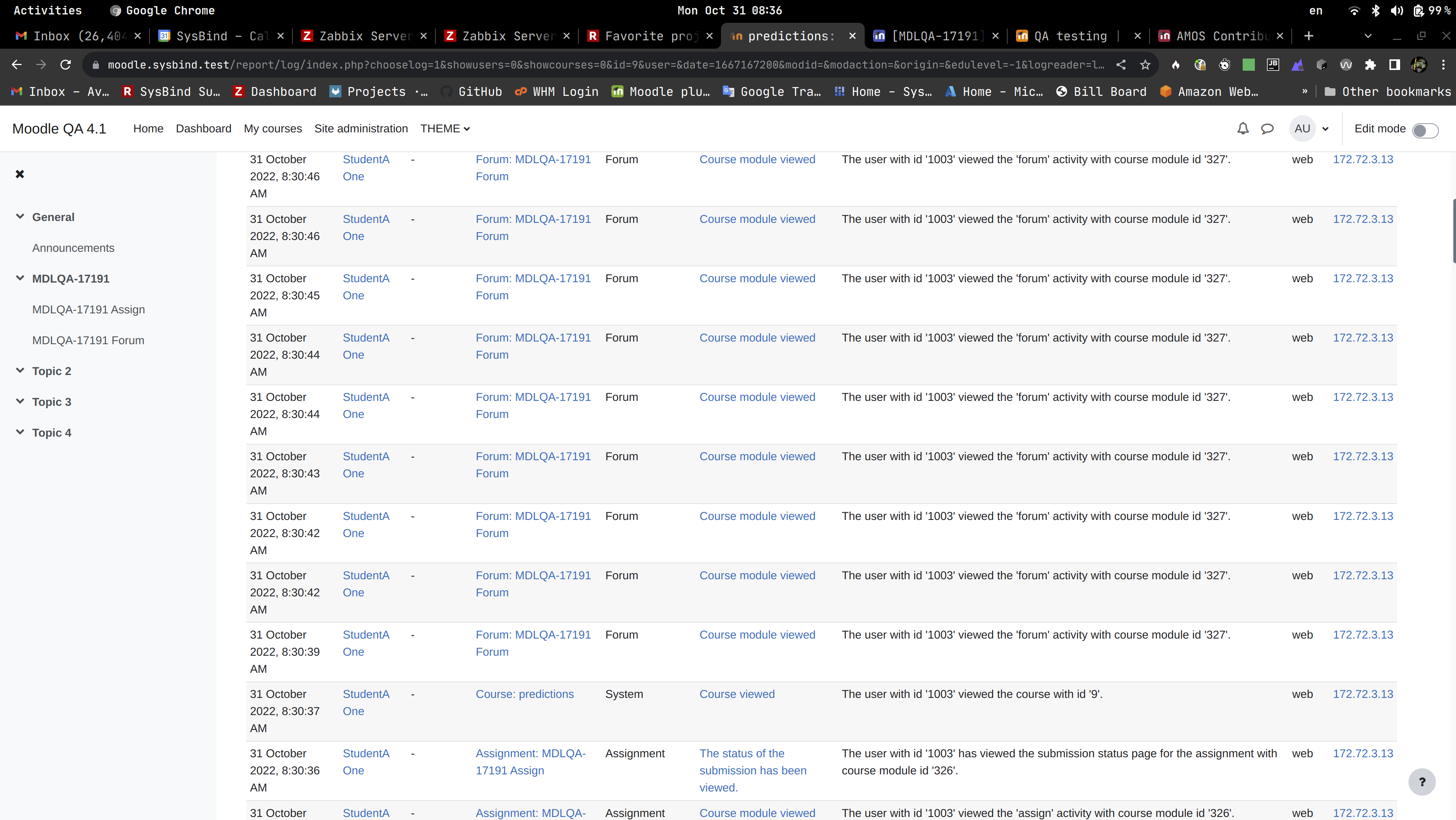The width and height of the screenshot is (1456, 820).
Task: Open the Chrome profile avatar
Action: [x=1419, y=65]
